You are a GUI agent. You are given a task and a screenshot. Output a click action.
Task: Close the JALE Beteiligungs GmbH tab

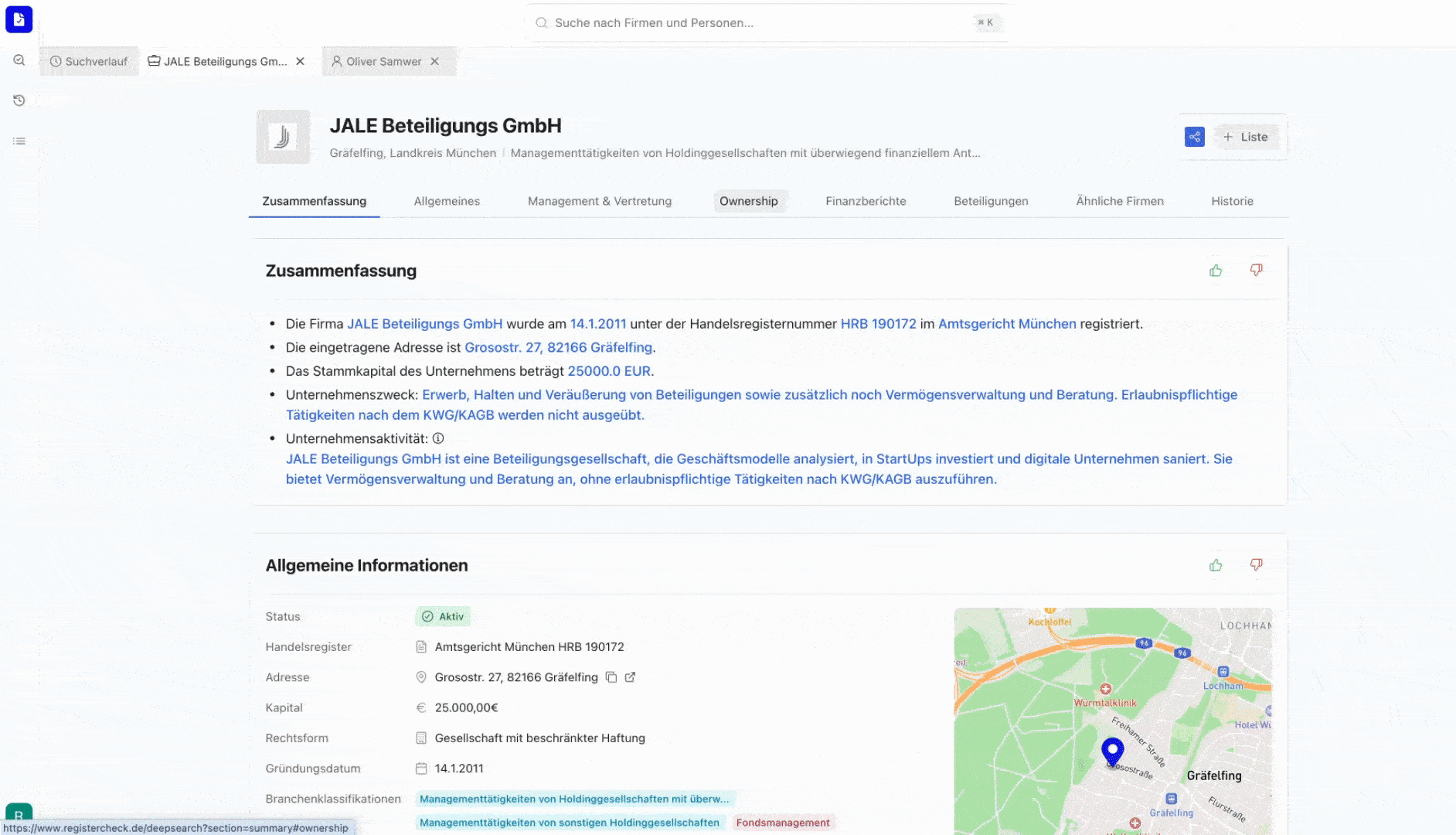coord(301,61)
